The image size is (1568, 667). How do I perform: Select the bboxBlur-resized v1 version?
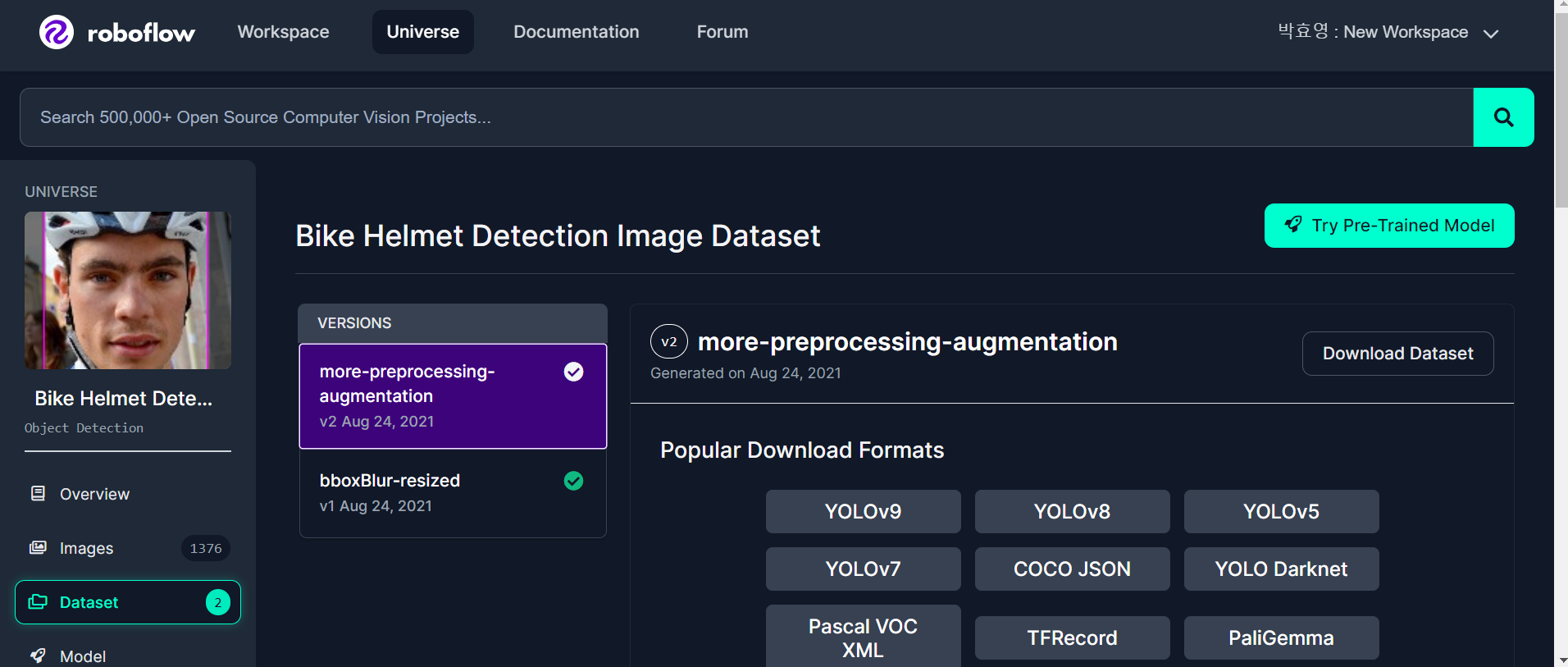pos(453,493)
